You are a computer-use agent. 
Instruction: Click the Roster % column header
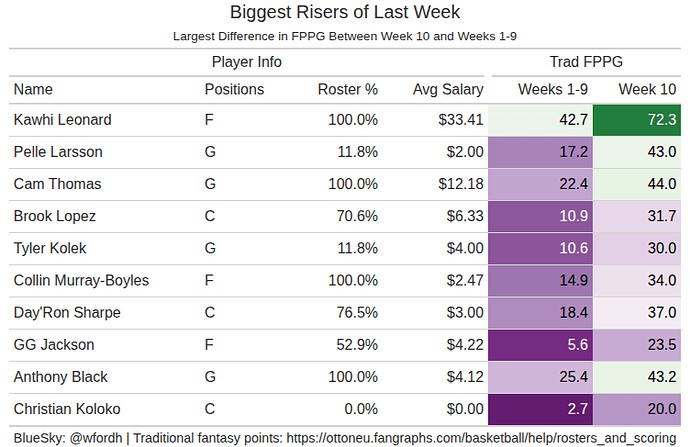(x=347, y=89)
